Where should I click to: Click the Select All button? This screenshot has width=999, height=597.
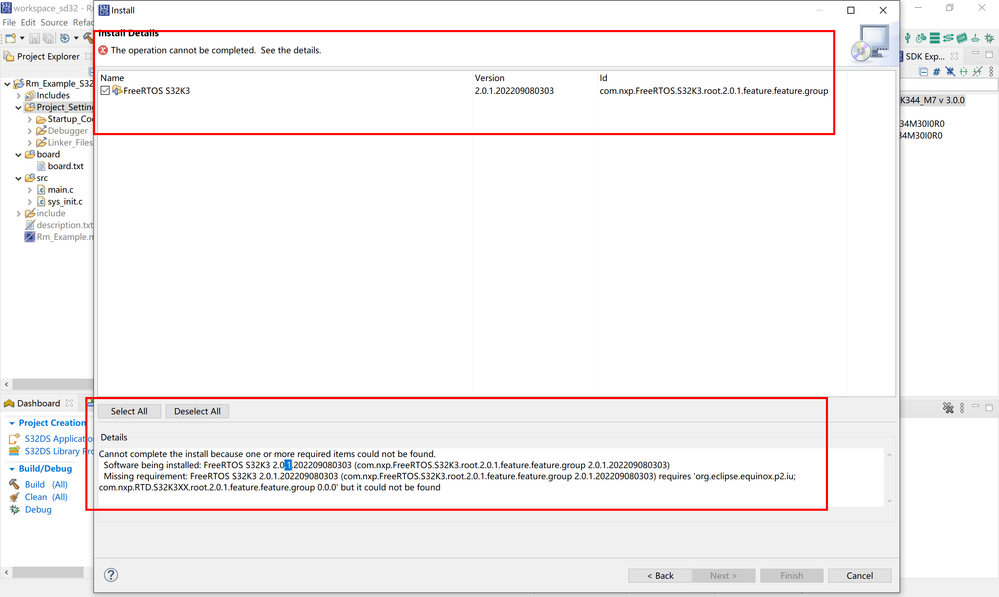click(129, 412)
